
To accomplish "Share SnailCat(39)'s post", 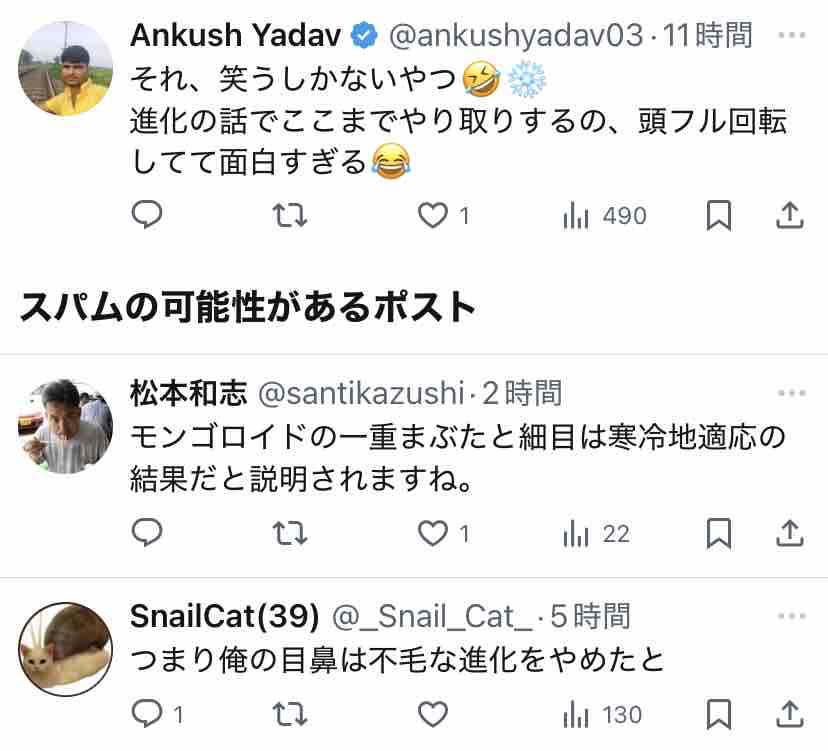I will 789,714.
